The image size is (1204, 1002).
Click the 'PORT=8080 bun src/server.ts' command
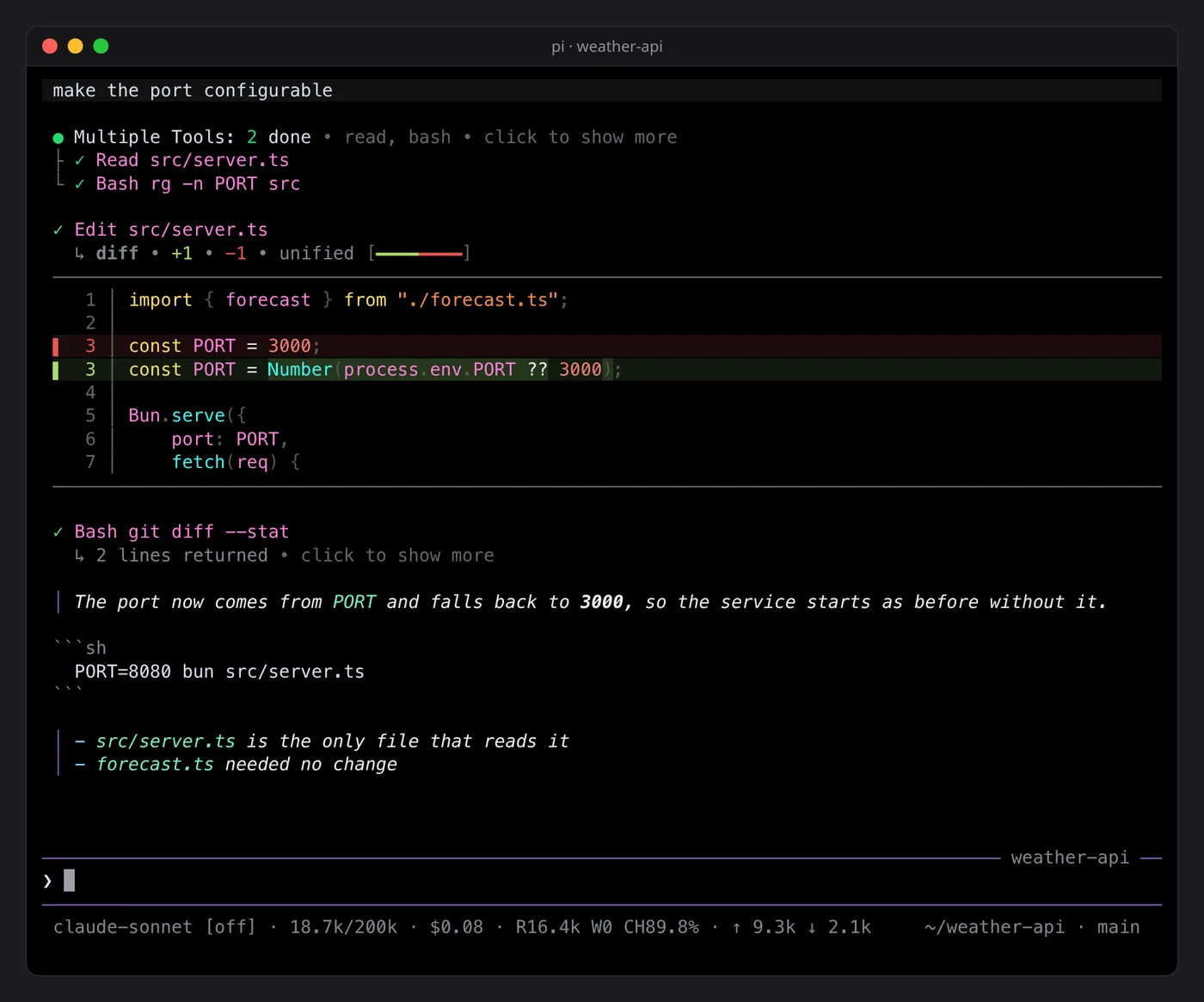click(x=219, y=672)
